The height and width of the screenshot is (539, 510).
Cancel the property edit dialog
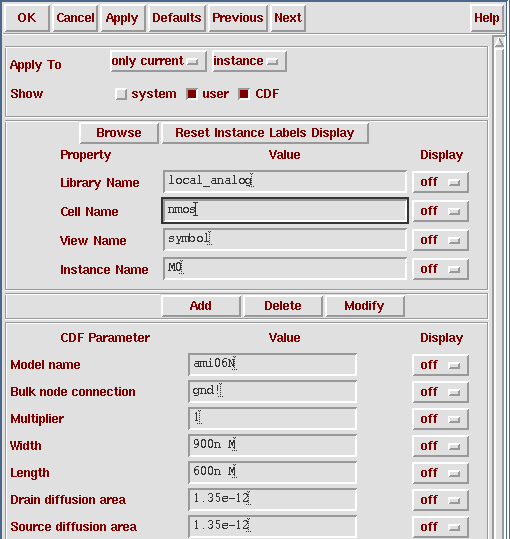75,18
